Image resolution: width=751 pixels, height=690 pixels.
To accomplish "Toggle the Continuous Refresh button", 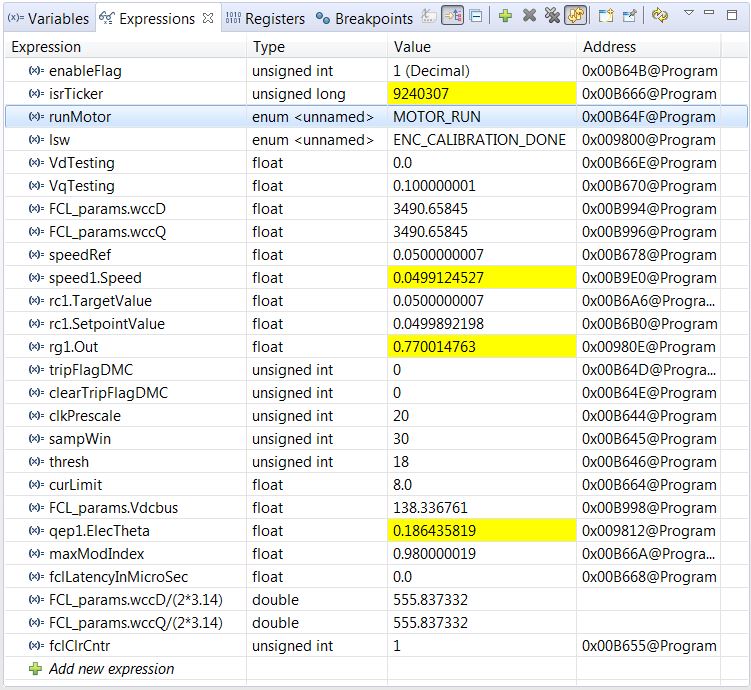I will (x=575, y=17).
